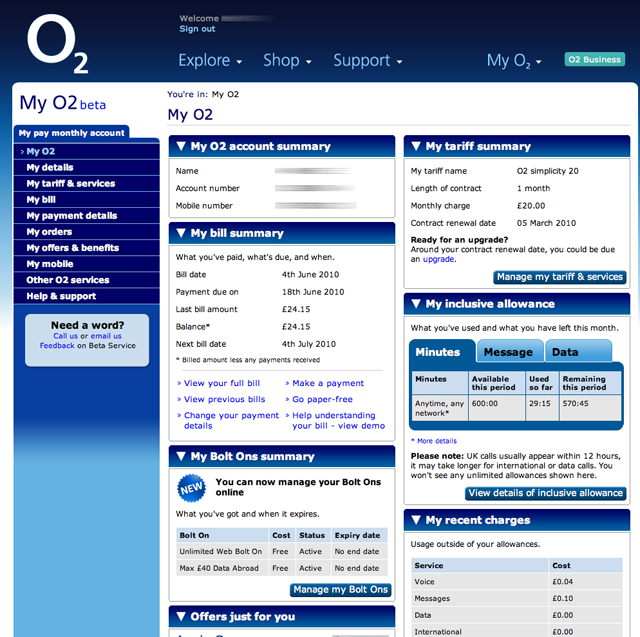Switch to the Minutes allowance tab
Viewport: 640px width, 637px height.
442,352
